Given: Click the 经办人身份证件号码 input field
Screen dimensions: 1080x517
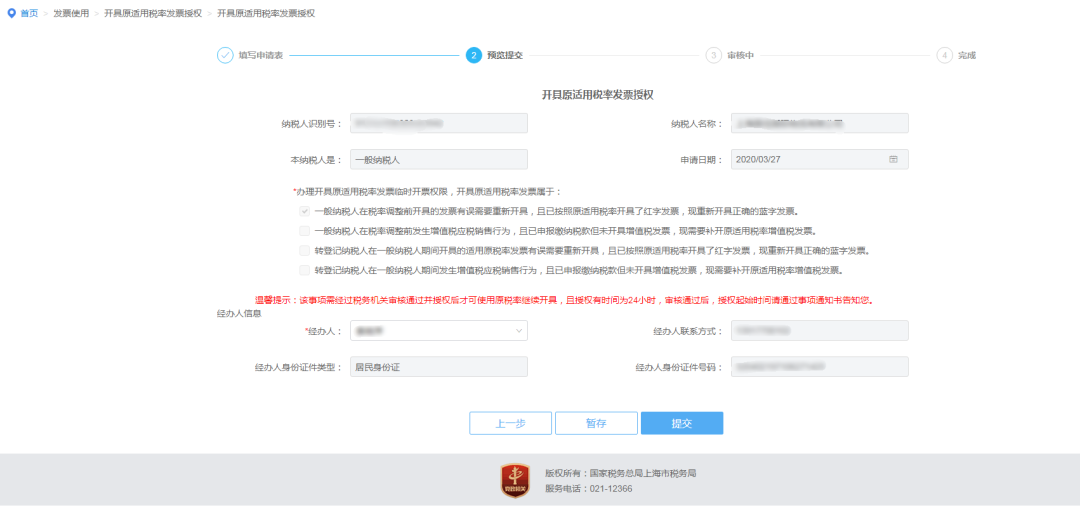Looking at the screenshot, I should pyautogui.click(x=820, y=367).
